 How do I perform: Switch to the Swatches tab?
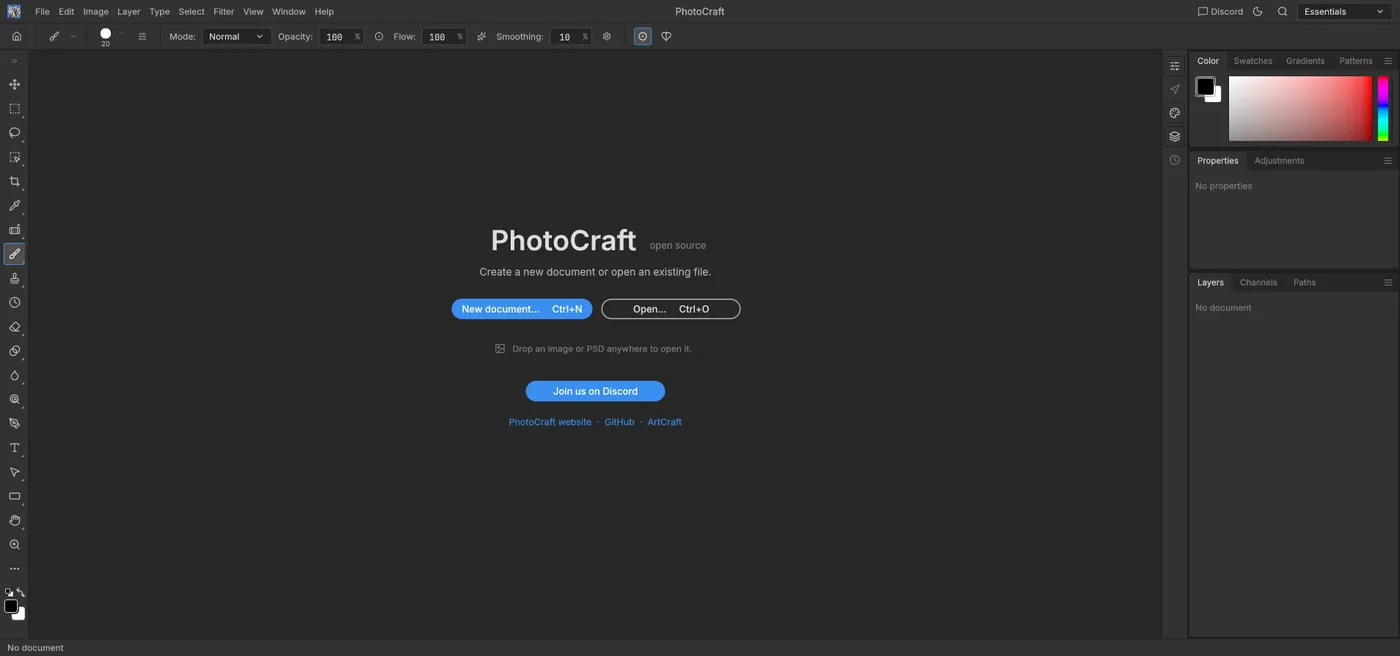1253,61
